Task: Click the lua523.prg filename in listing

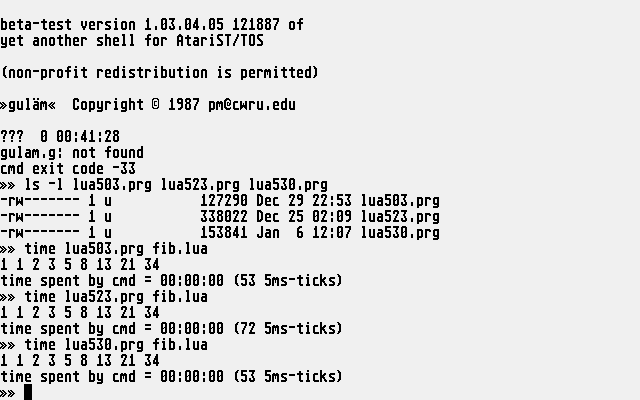Action: [400, 217]
